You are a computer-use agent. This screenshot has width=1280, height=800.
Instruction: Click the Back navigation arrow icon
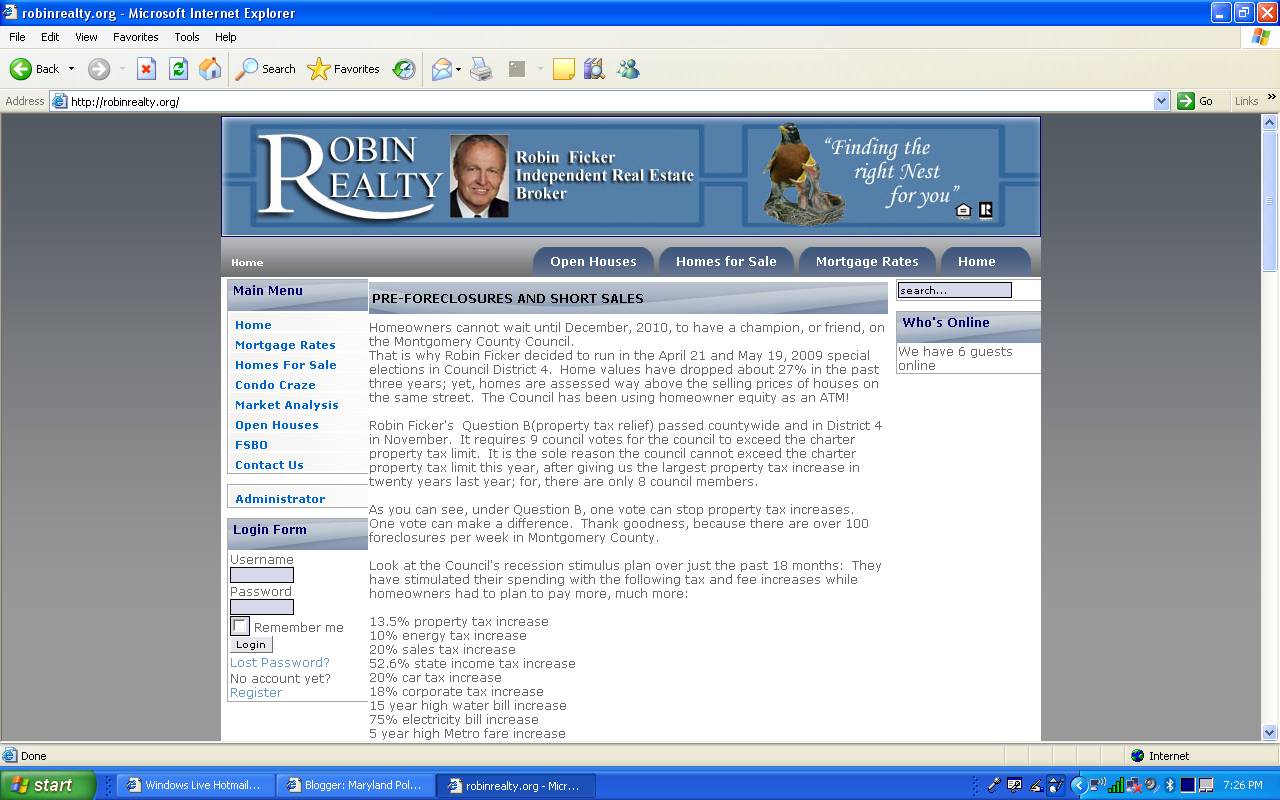(21, 69)
